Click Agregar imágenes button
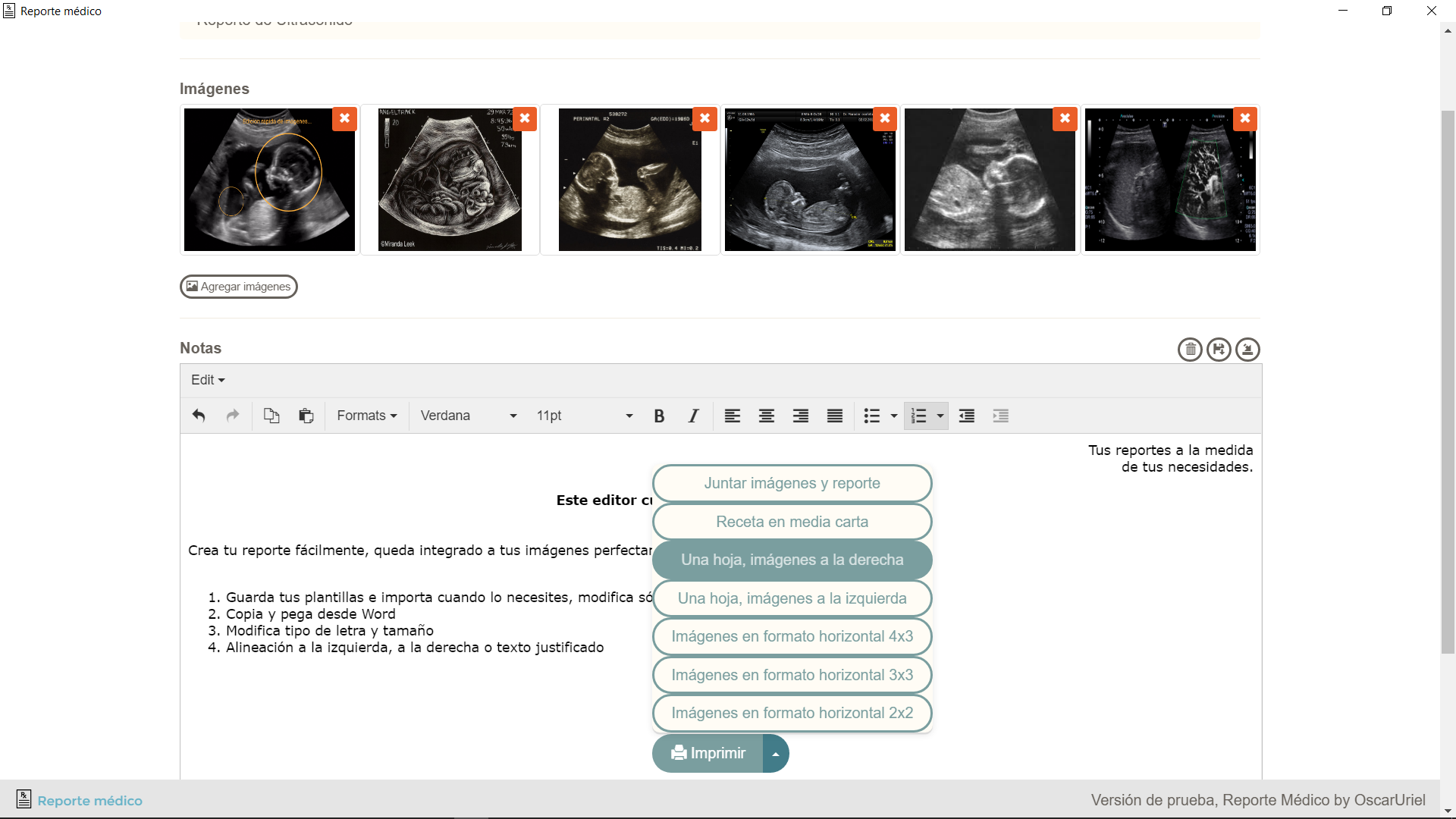The height and width of the screenshot is (819, 1456). point(238,287)
